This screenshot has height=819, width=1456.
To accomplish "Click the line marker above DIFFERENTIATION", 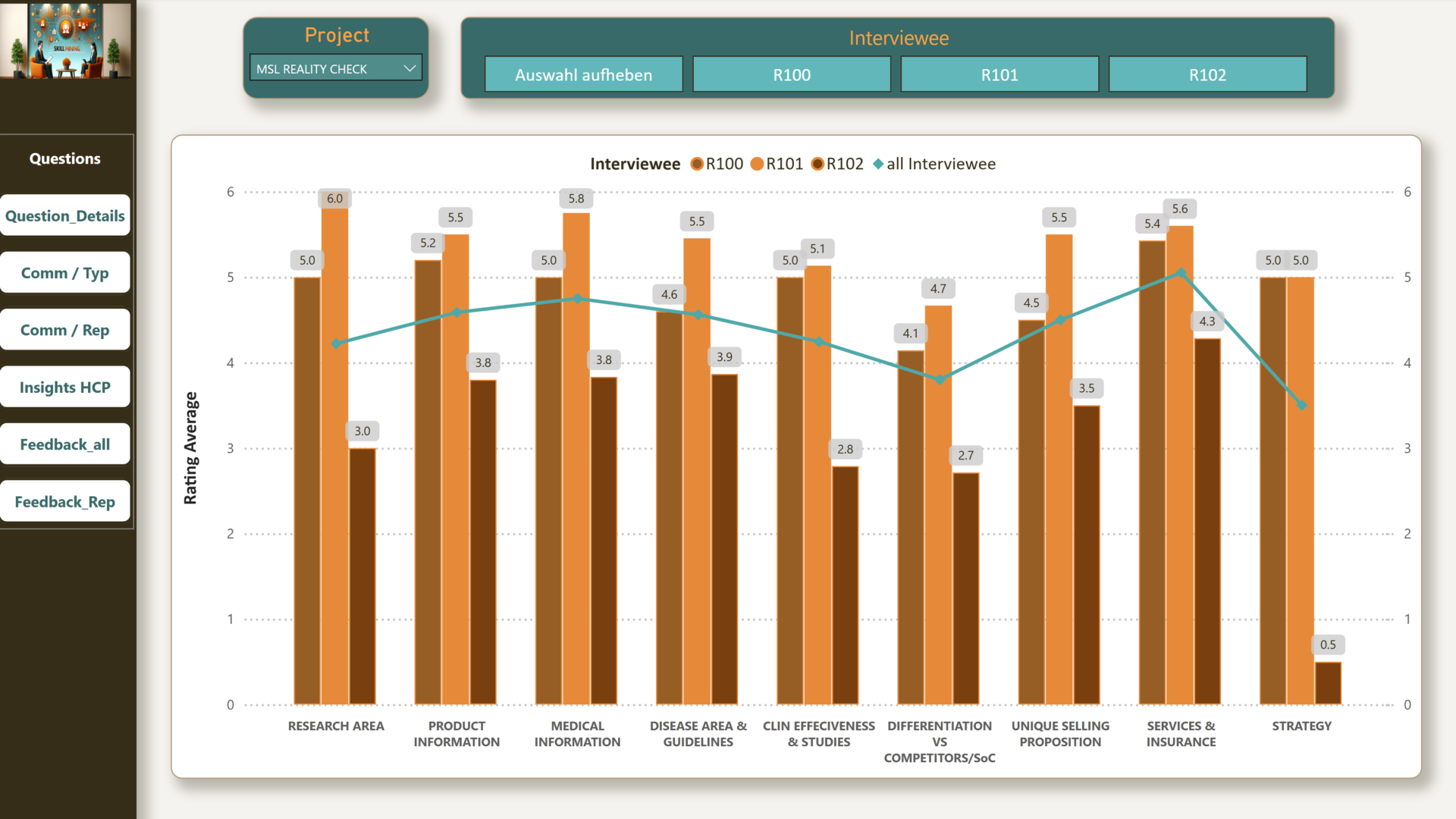I will click(940, 379).
